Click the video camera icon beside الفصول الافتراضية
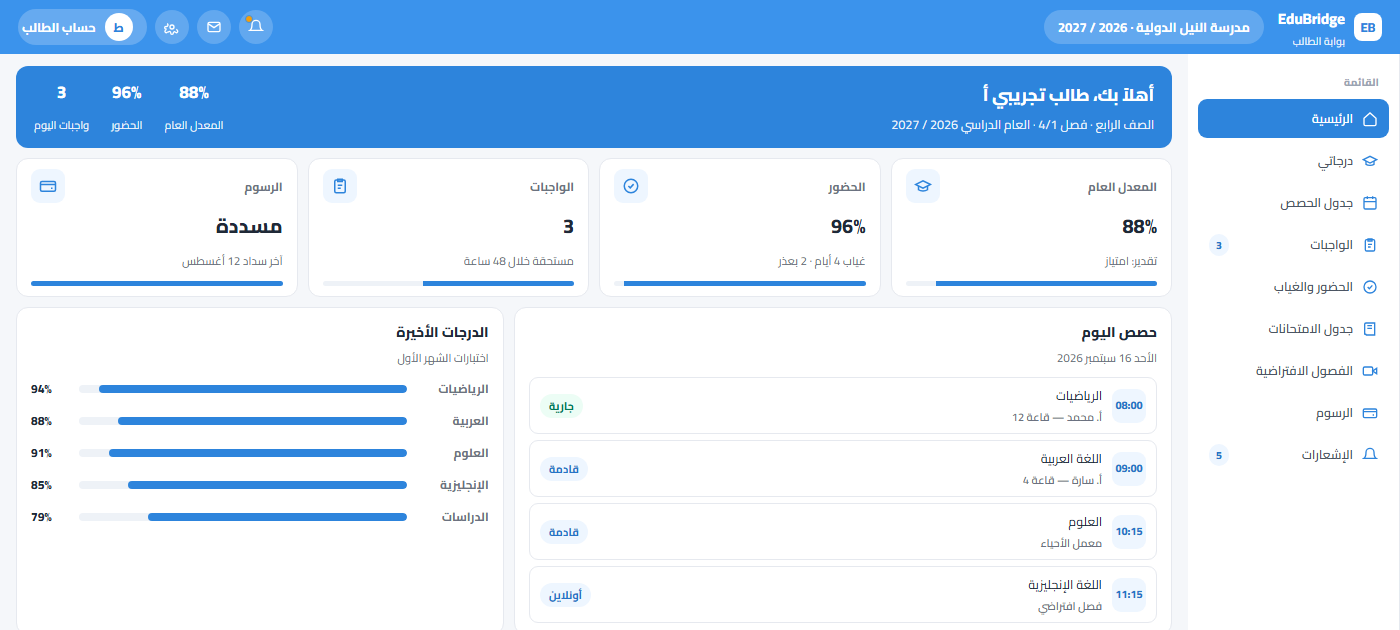This screenshot has width=1400, height=630. (x=1370, y=371)
